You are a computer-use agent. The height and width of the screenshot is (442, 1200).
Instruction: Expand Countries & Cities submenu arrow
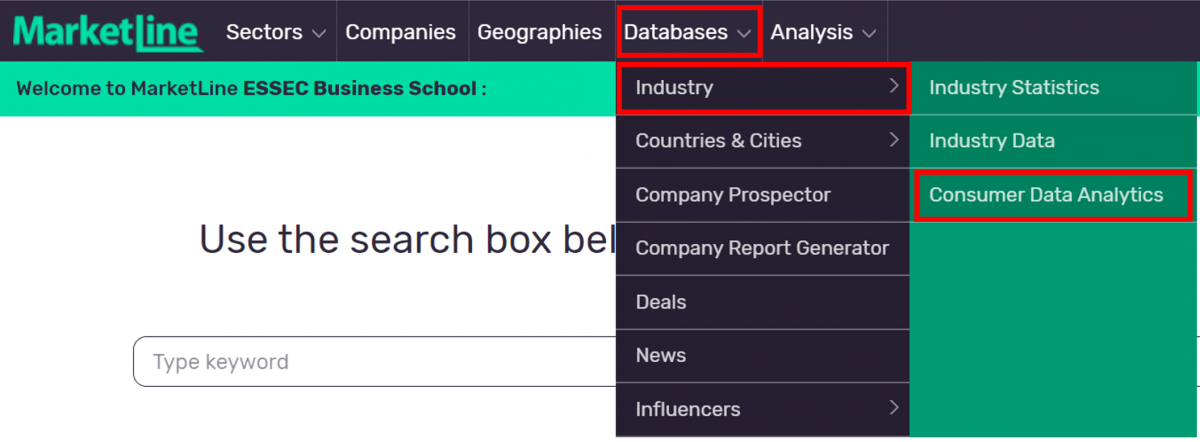893,140
